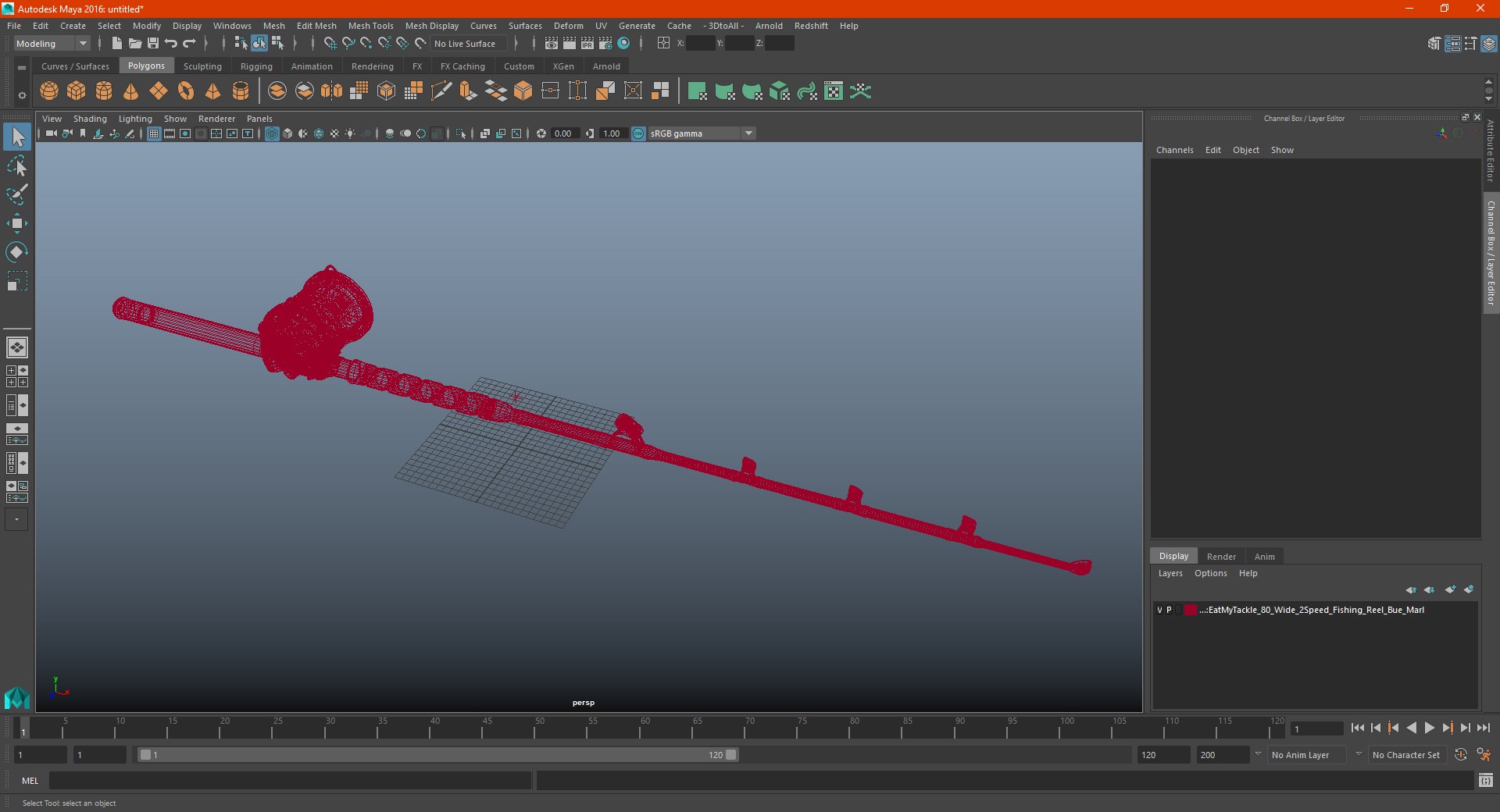The width and height of the screenshot is (1500, 812).
Task: Open Channels menu in Channel Box
Action: click(1174, 150)
